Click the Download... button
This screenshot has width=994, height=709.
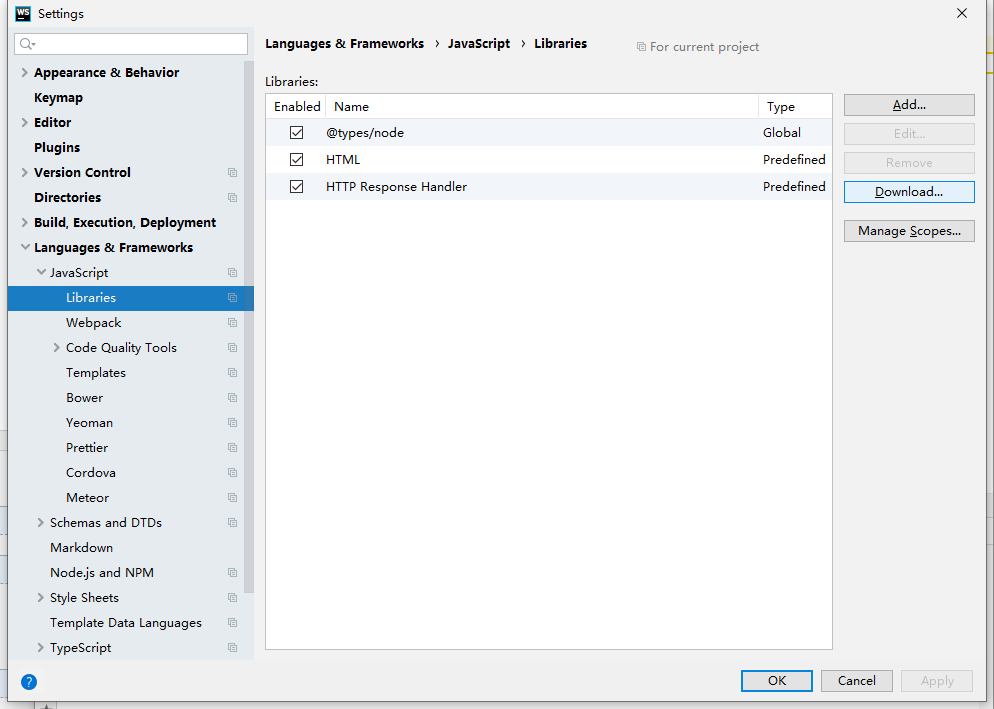click(909, 192)
